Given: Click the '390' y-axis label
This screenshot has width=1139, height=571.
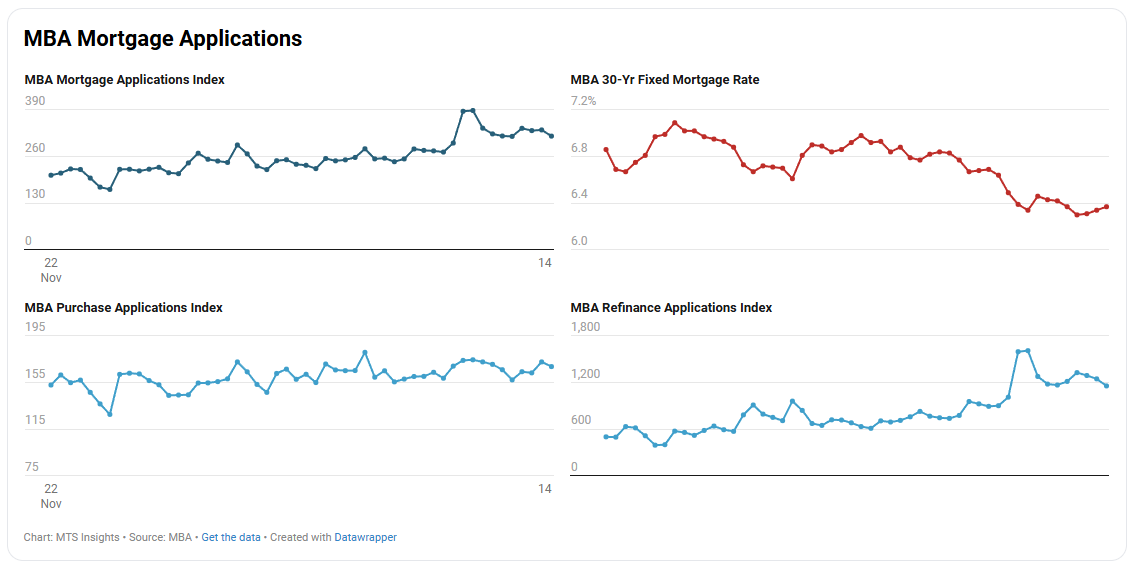Looking at the screenshot, I should pyautogui.click(x=35, y=101).
